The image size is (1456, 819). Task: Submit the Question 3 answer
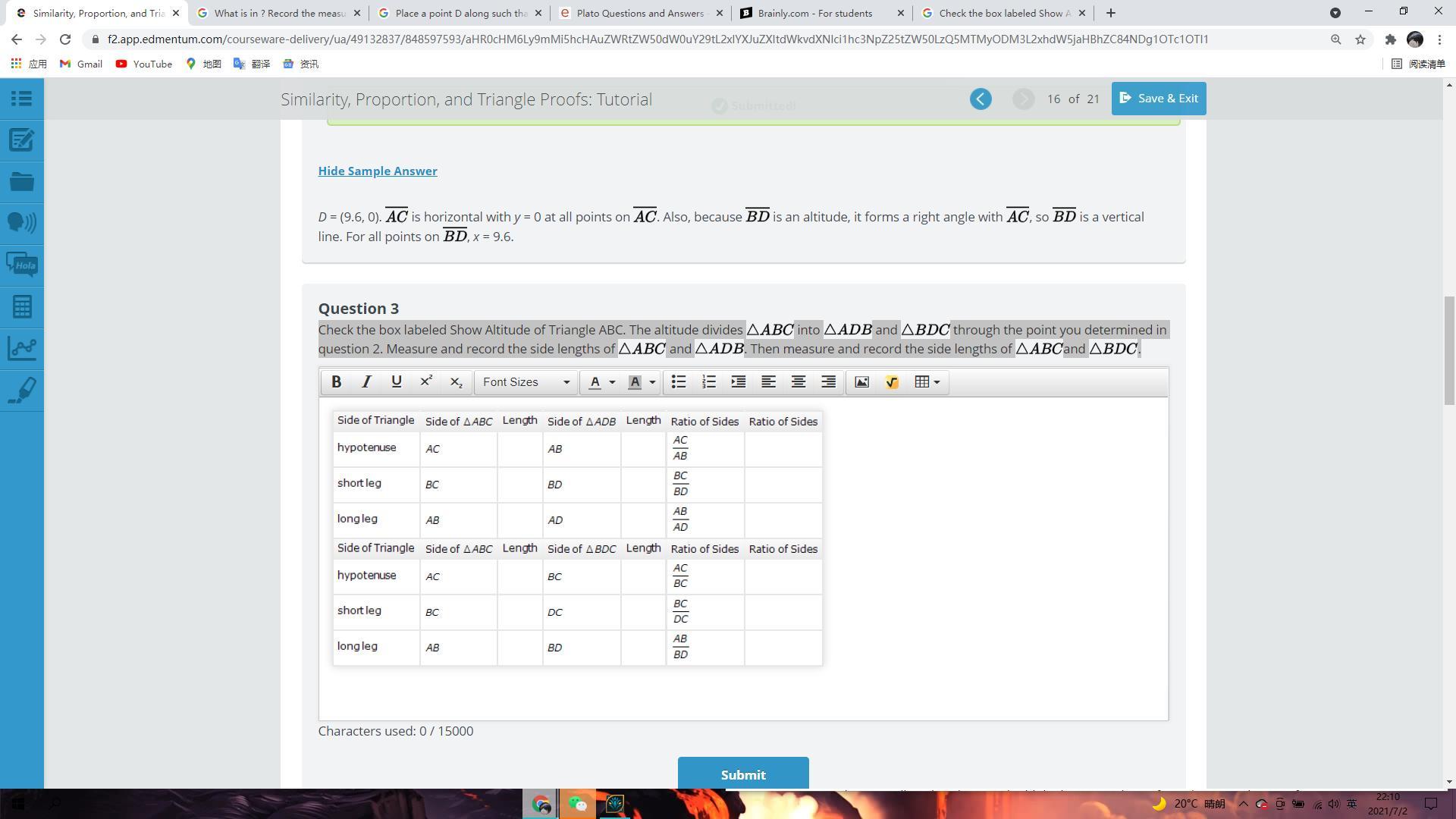742,774
